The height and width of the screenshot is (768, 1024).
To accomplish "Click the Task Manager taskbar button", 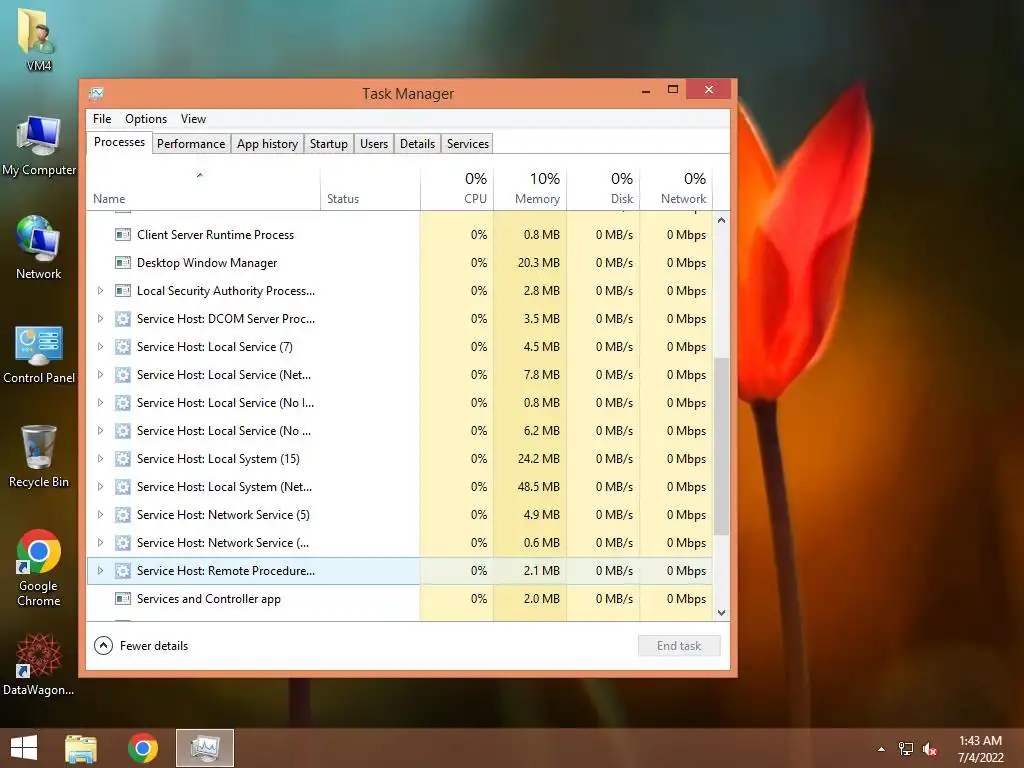I will [x=205, y=748].
